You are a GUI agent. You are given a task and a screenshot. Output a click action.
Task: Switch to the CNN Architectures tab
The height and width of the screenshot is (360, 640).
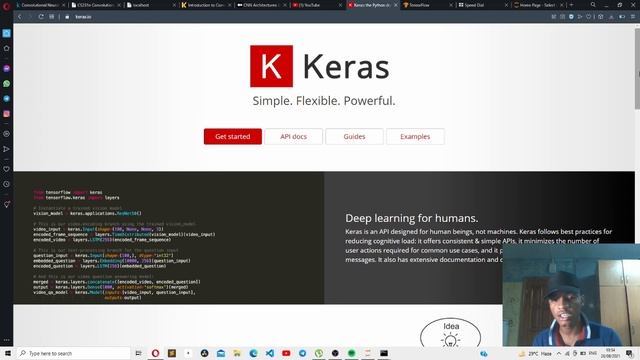click(261, 5)
